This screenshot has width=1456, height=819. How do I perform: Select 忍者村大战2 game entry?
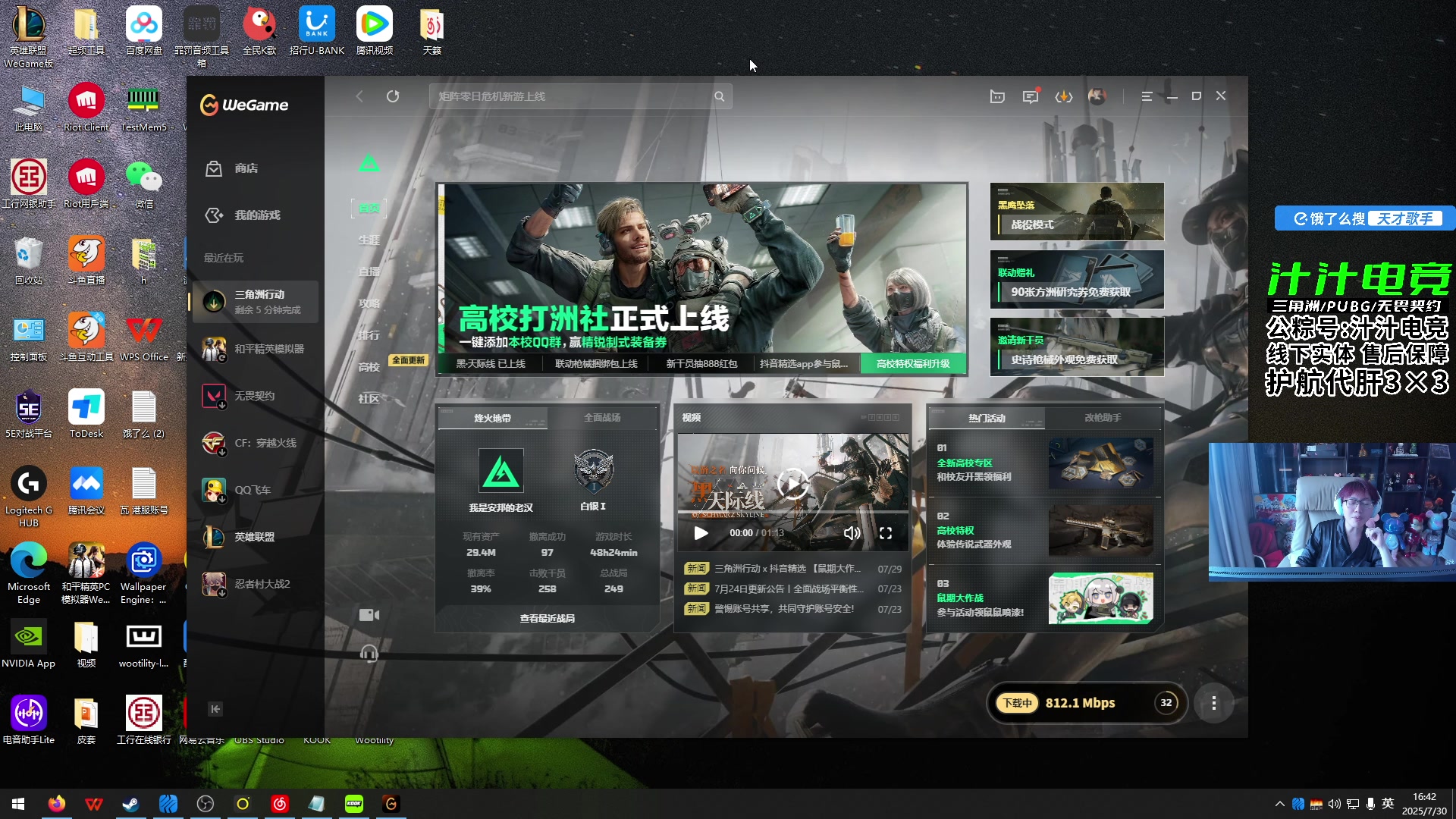(255, 584)
